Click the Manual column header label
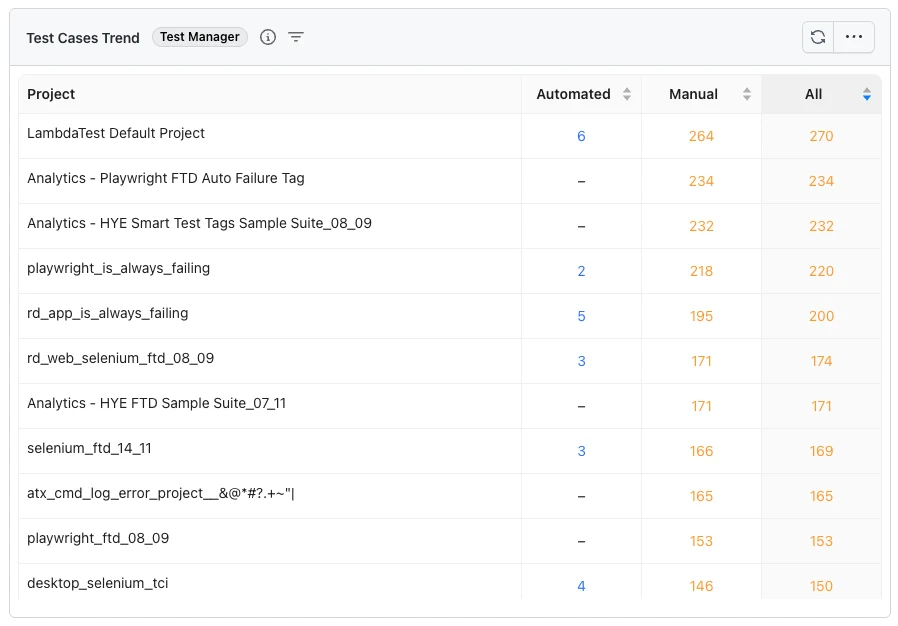 693,94
